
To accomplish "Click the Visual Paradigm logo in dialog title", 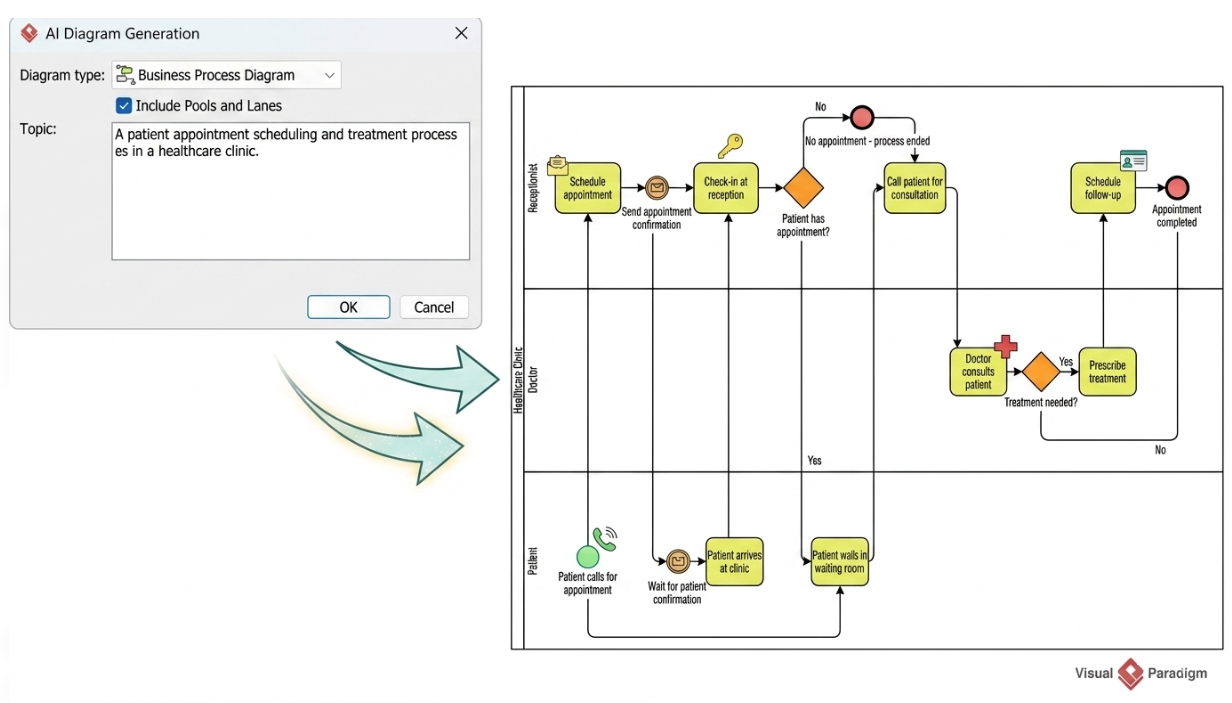I will pyautogui.click(x=29, y=33).
